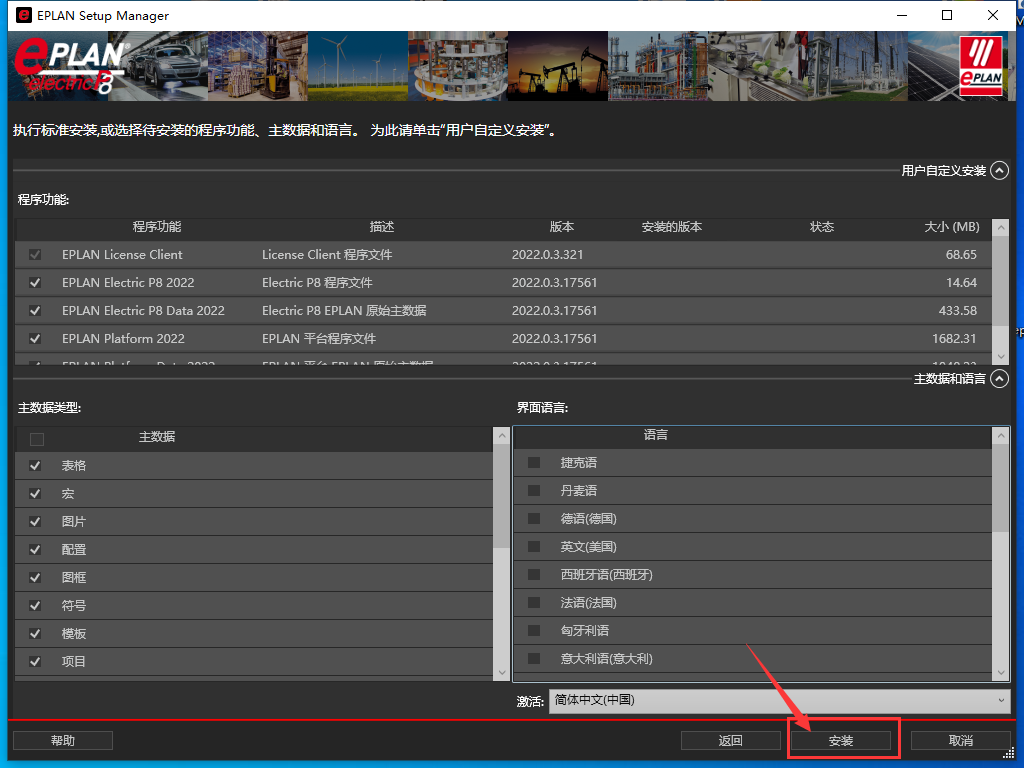
Task: Enable the 捷克语 interface language
Action: 533,462
